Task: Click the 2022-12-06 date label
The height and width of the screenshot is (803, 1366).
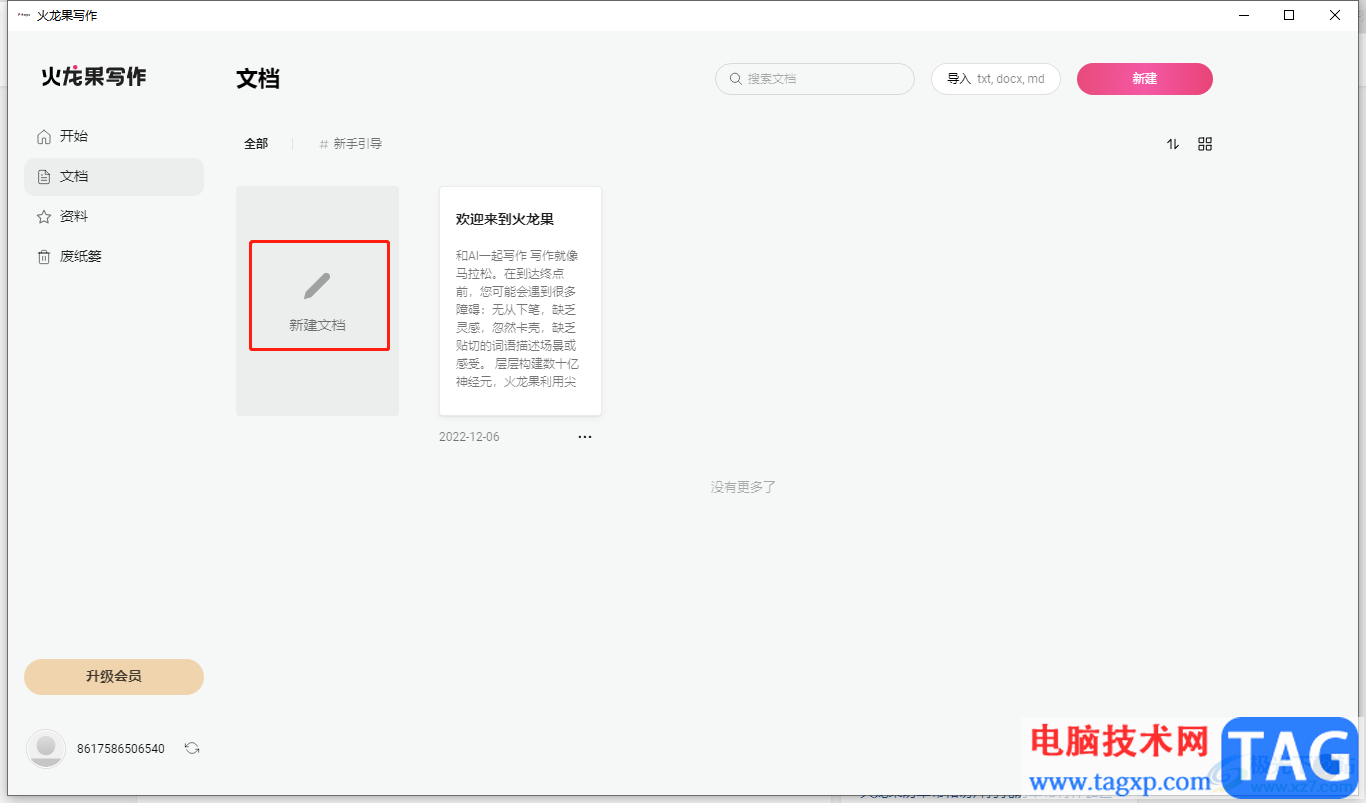Action: (469, 437)
